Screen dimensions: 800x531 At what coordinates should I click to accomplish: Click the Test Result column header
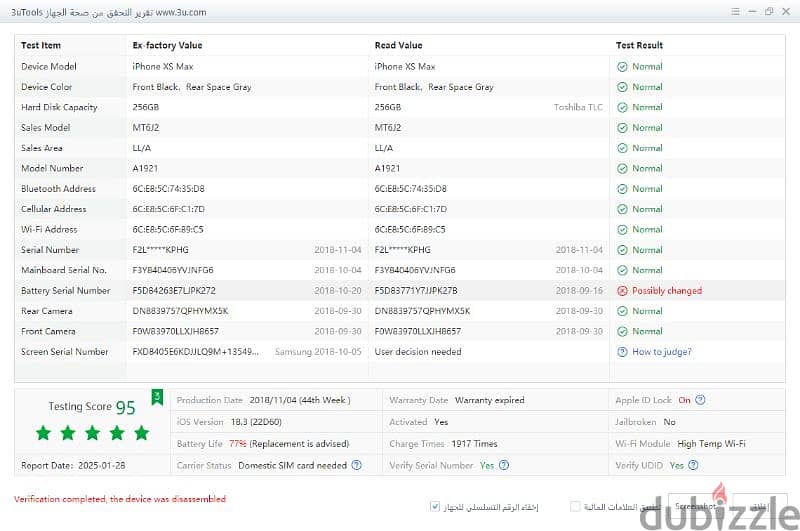639,45
